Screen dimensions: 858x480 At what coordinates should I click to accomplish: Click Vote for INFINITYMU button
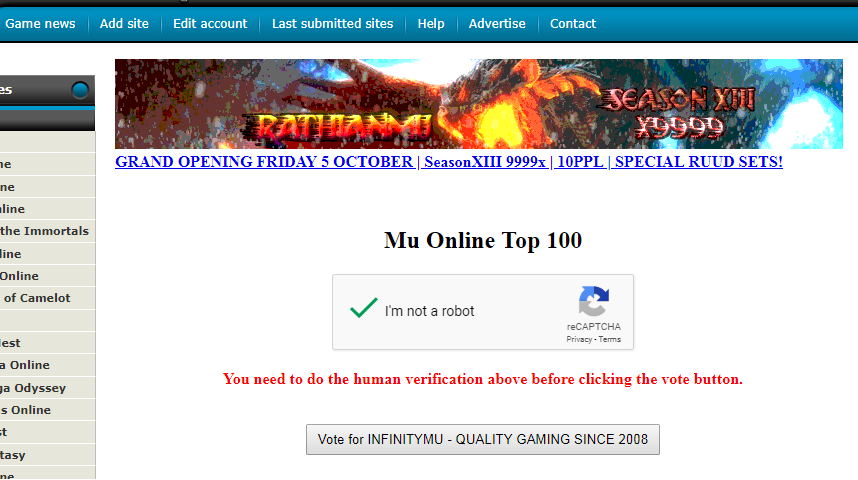click(x=483, y=439)
